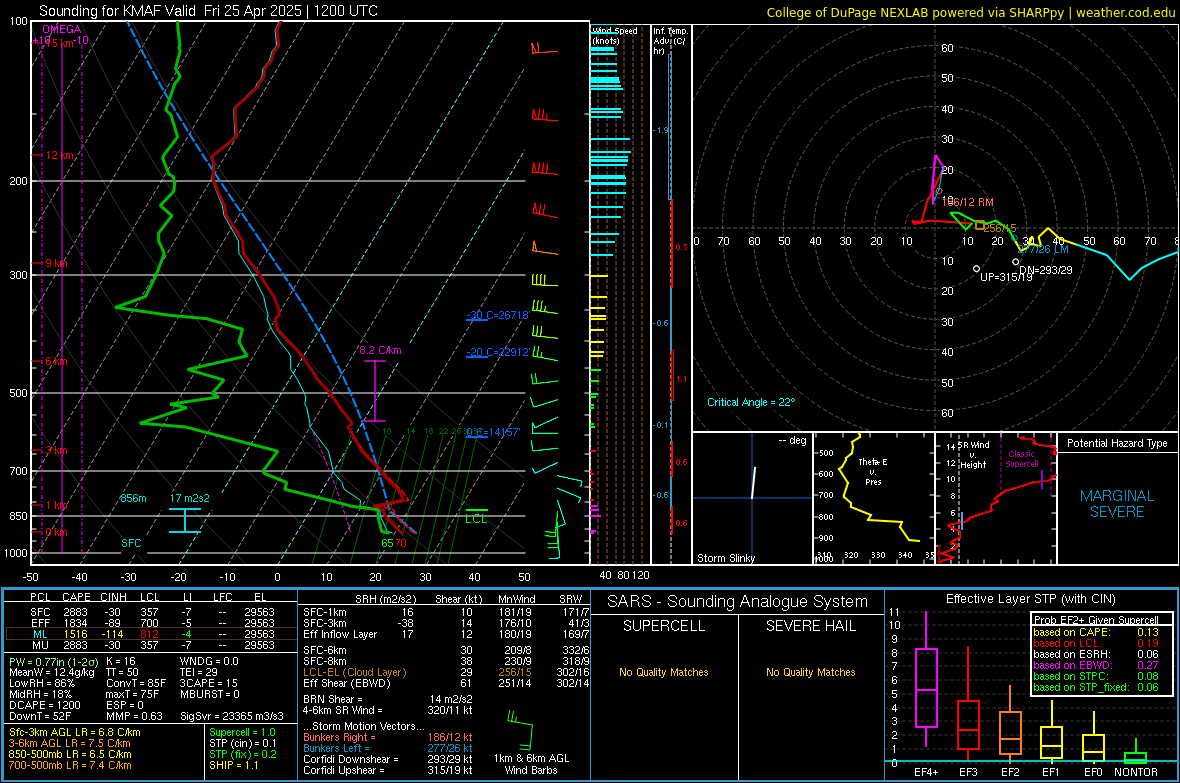This screenshot has height=783, width=1180.
Task: Select the EFF parcel row (1834 CAPE)
Action: point(151,623)
